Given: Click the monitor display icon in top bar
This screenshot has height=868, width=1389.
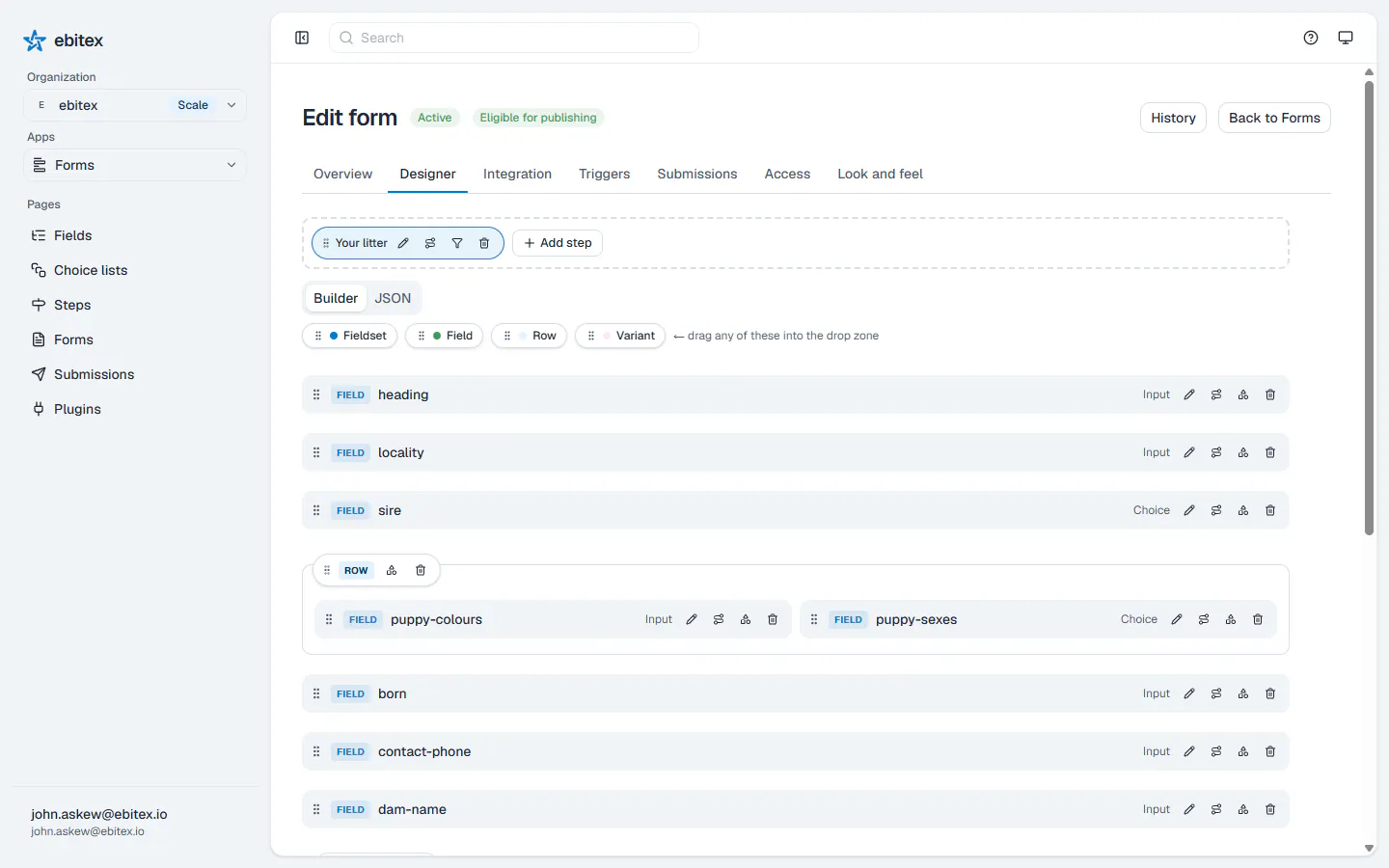Looking at the screenshot, I should click(1346, 38).
